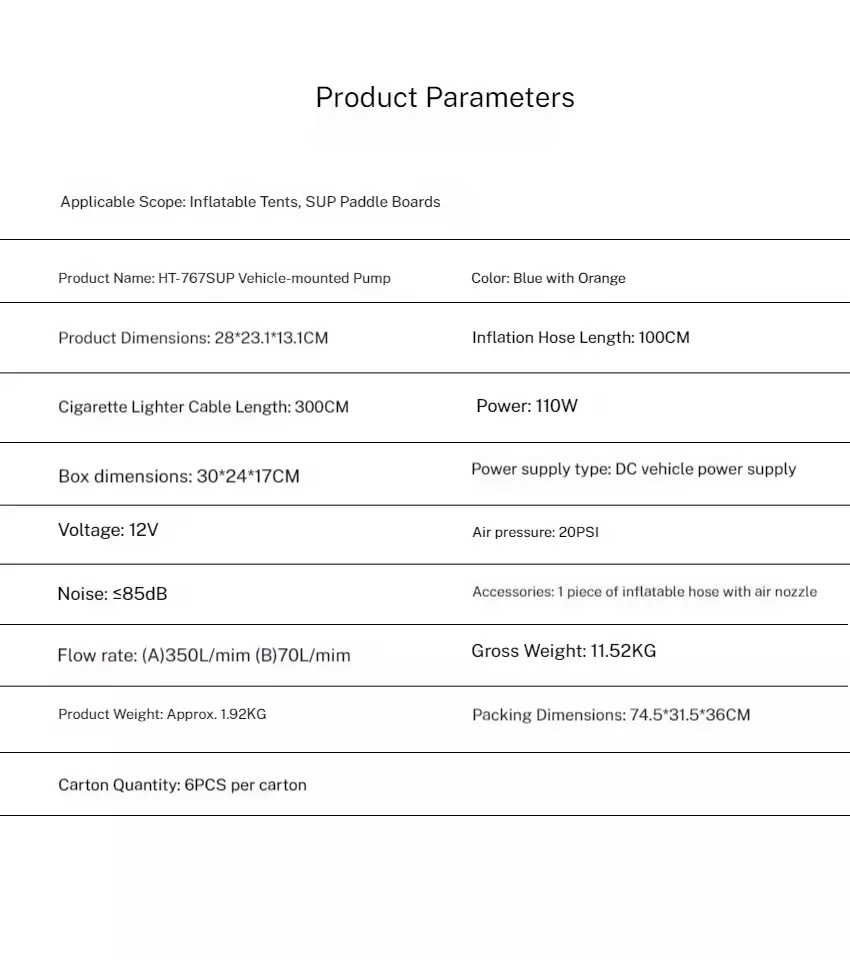850x960 pixels.
Task: Click the Power: 110W value
Action: coord(526,406)
